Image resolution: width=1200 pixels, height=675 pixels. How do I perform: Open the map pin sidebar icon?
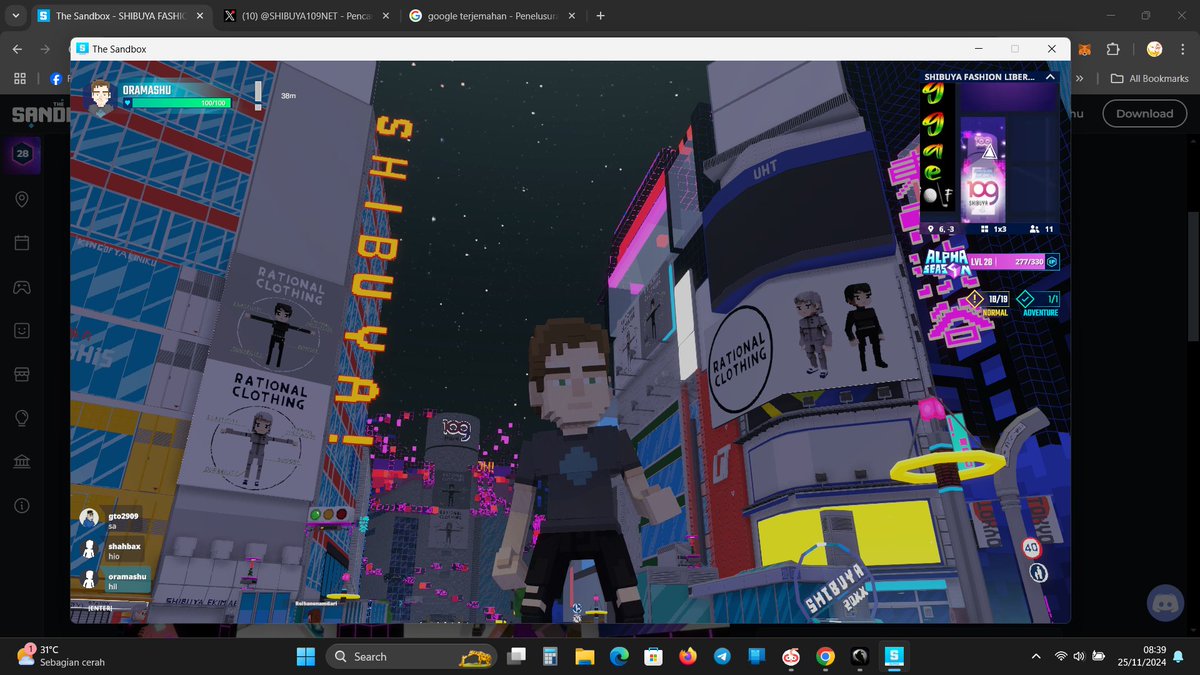pos(22,200)
